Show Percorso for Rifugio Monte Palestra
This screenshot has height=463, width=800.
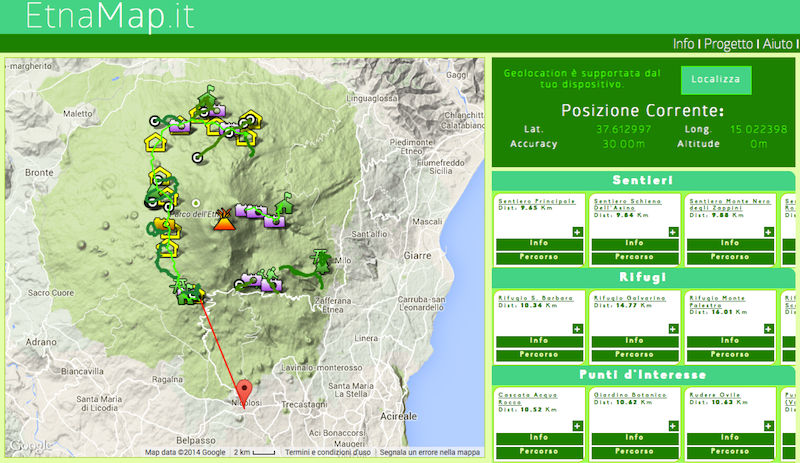pyautogui.click(x=730, y=354)
